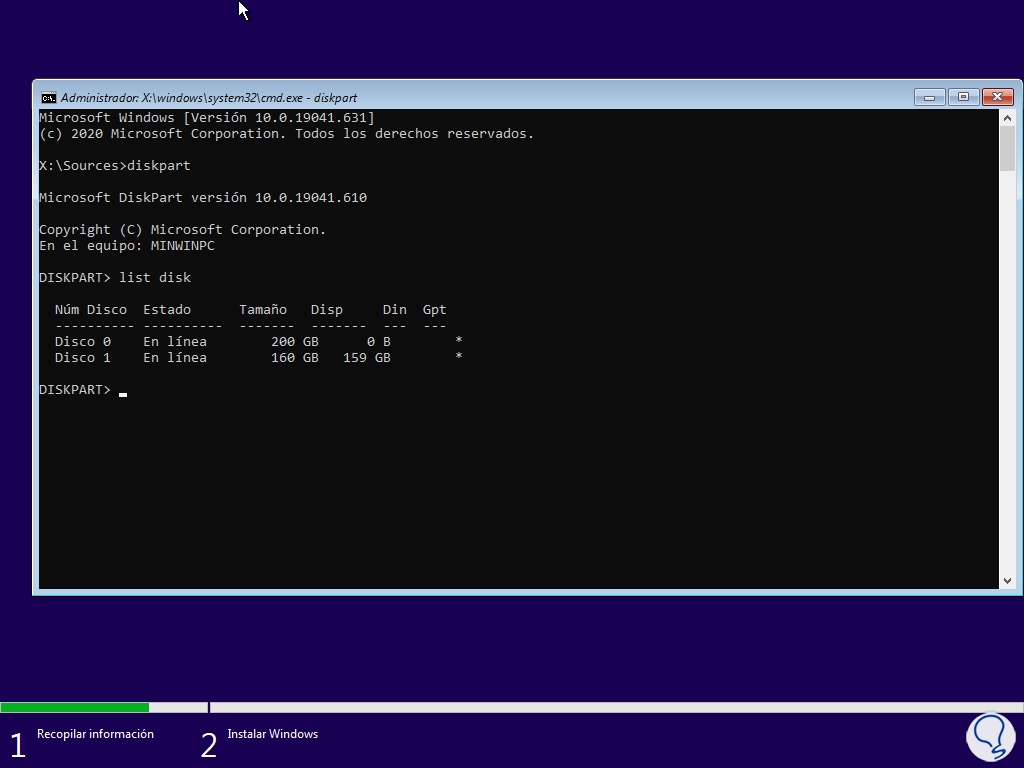Click the 'Instalar Windows' step label

272,734
